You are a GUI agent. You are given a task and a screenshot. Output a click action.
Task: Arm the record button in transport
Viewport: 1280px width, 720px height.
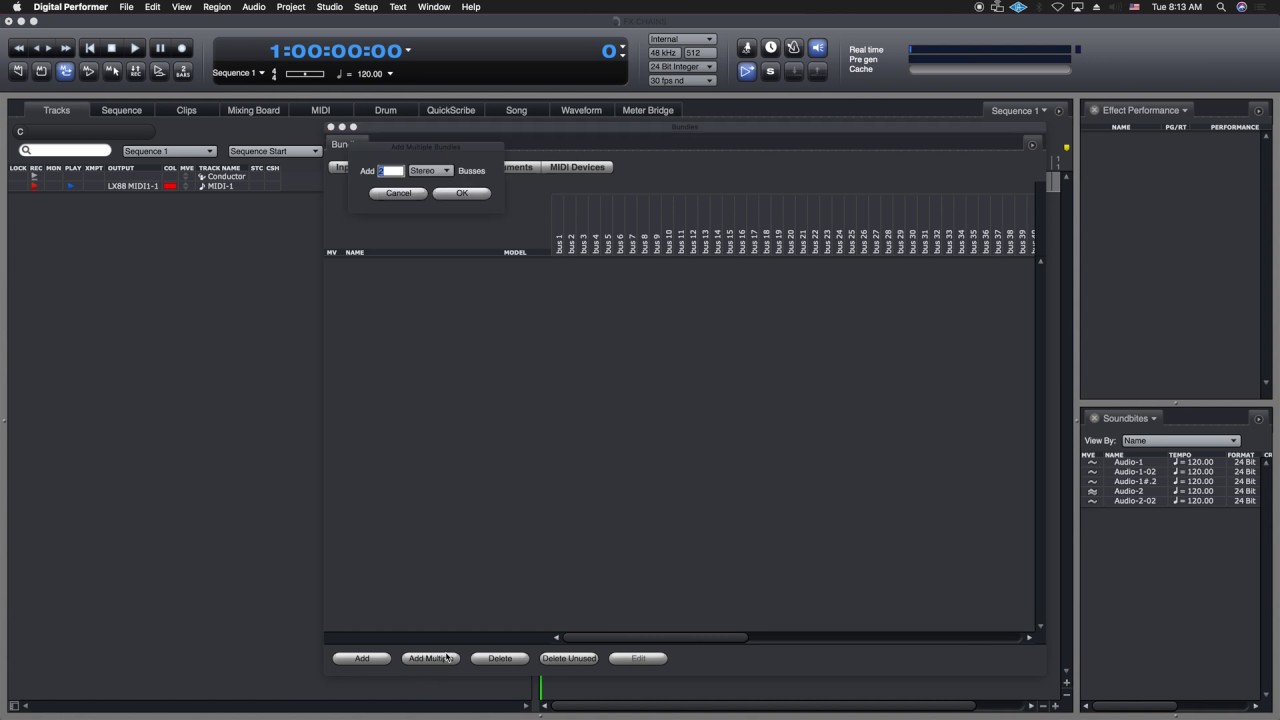182,48
